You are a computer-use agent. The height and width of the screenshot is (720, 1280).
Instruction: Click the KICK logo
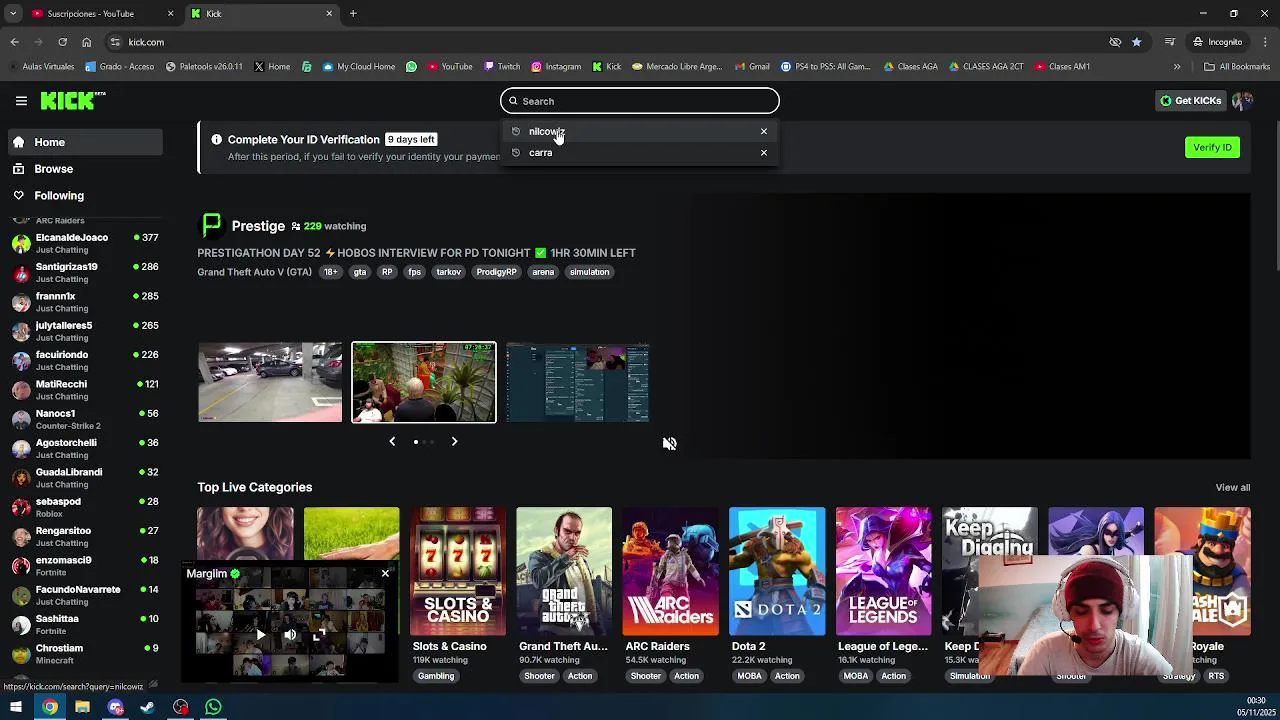[x=72, y=100]
